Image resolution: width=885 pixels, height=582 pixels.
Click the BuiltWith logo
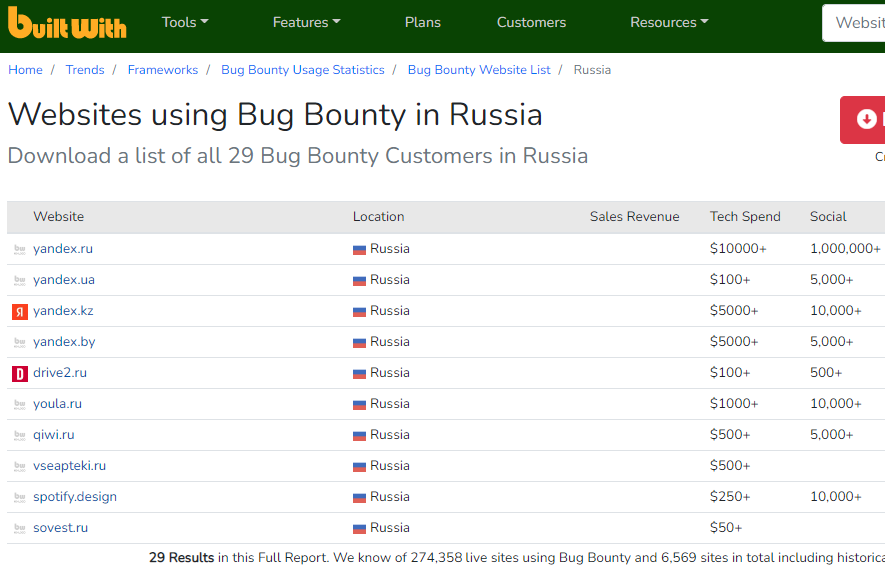point(67,23)
